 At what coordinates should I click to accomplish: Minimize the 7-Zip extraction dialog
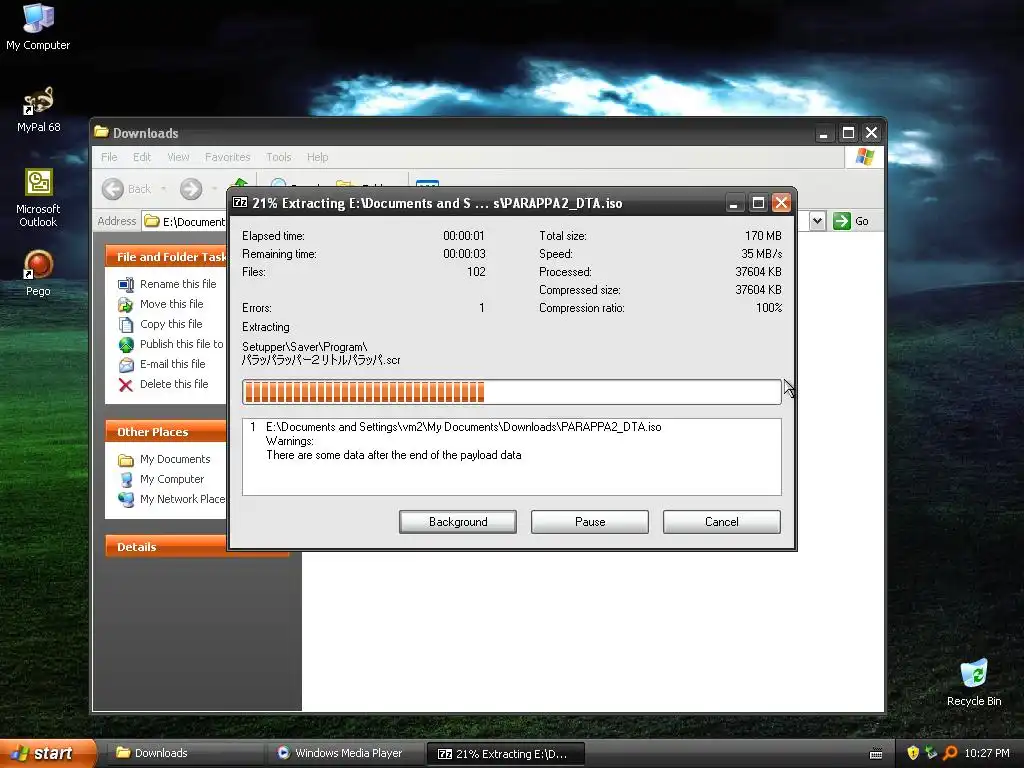click(734, 203)
